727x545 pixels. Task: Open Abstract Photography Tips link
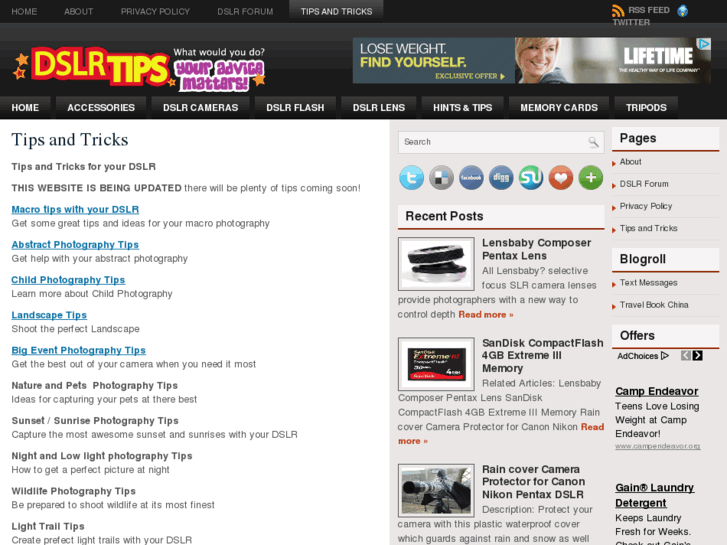coord(75,245)
